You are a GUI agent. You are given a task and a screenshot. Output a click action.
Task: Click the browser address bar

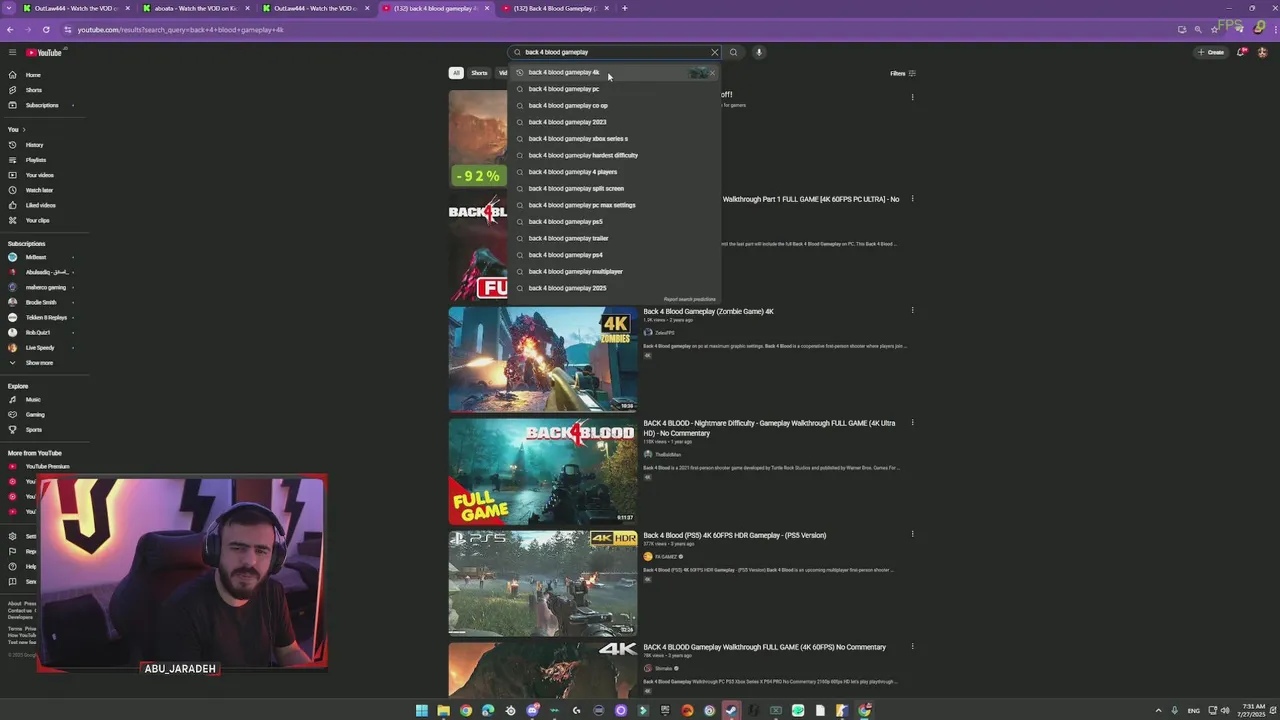tap(600, 29)
